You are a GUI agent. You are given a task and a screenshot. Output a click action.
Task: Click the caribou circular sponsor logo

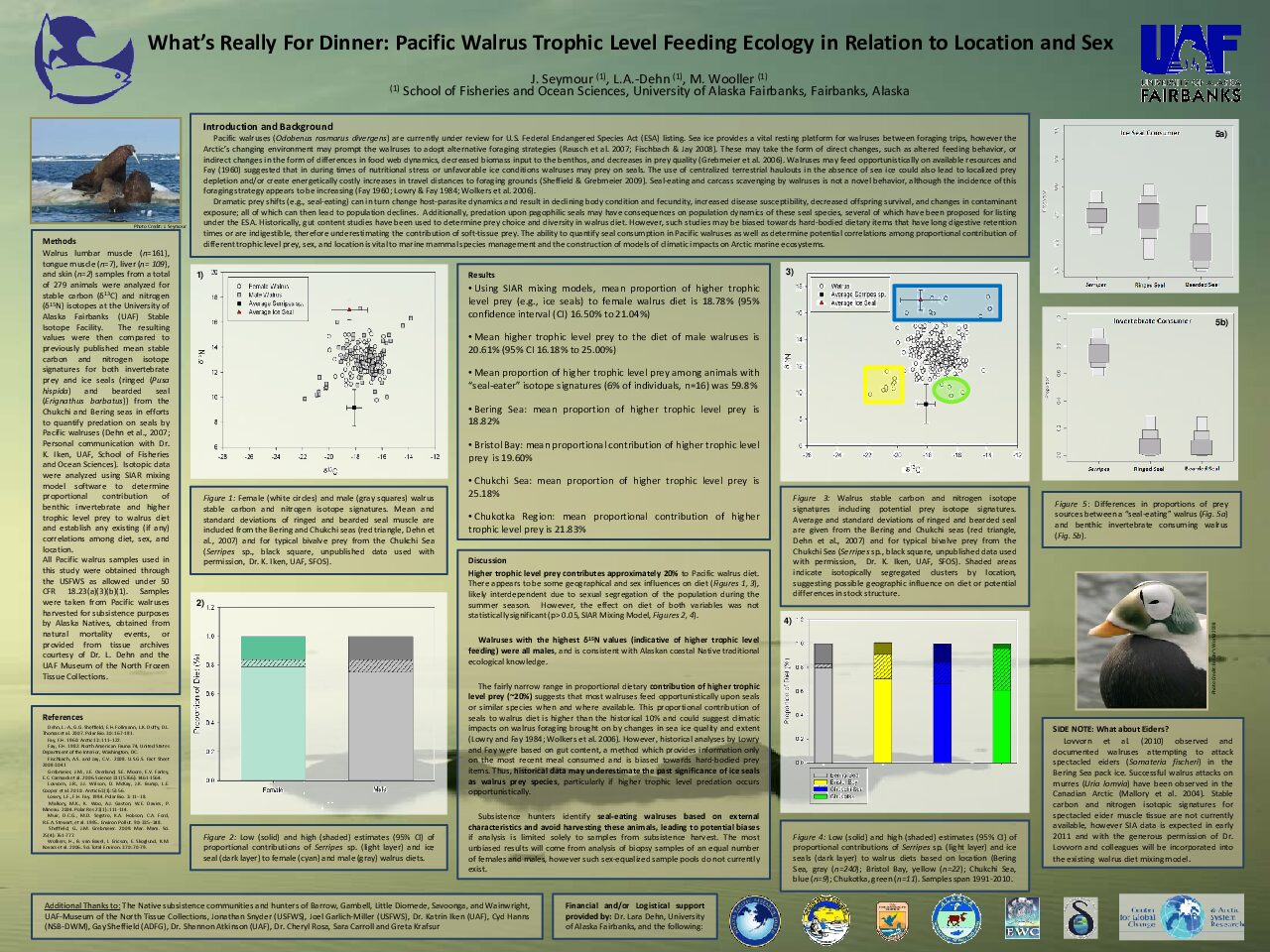click(955, 919)
